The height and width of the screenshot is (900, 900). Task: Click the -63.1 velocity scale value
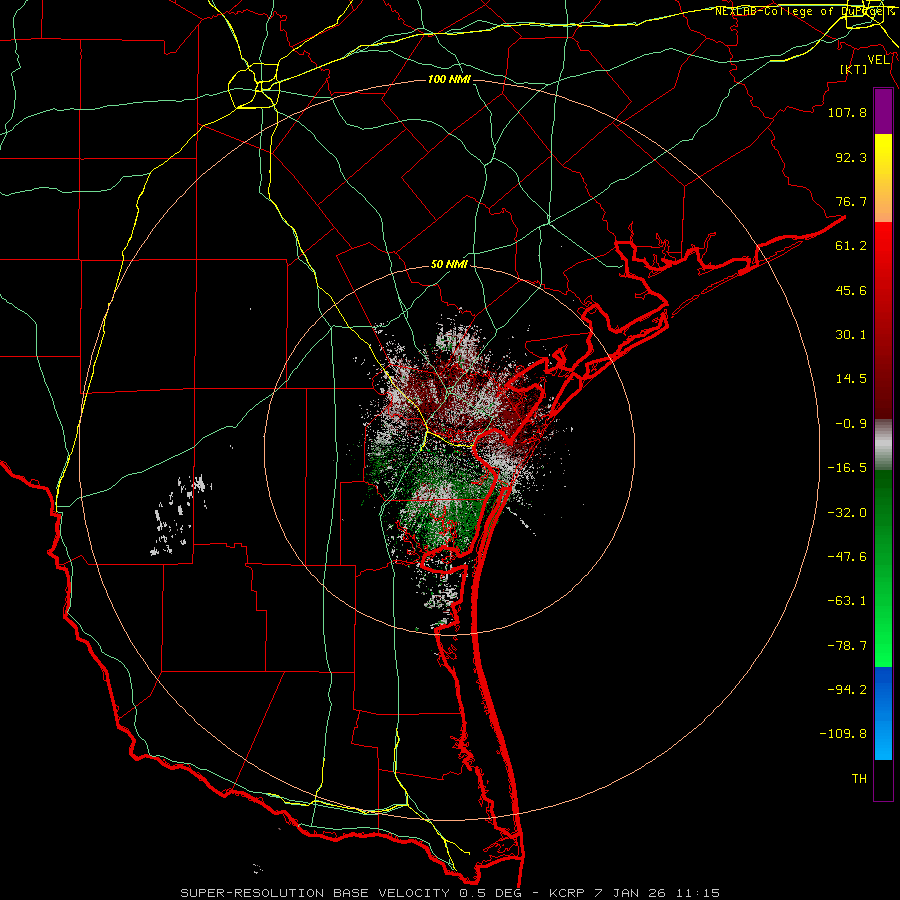tap(847, 601)
